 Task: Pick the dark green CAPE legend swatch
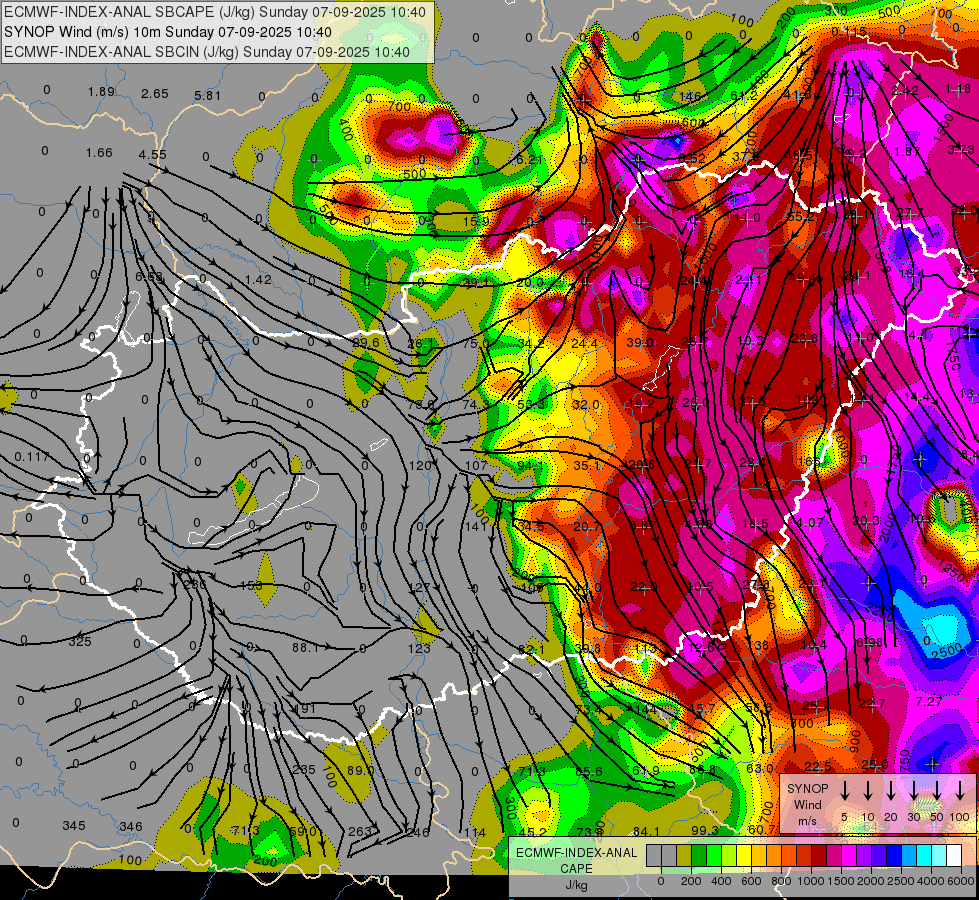[x=699, y=856]
